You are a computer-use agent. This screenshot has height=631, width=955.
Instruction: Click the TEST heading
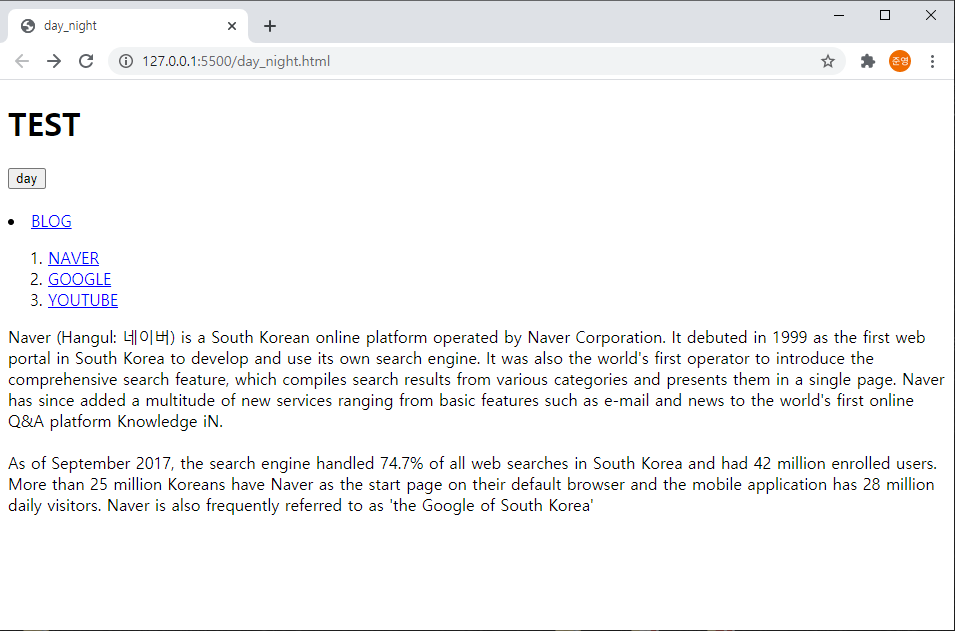coord(44,125)
